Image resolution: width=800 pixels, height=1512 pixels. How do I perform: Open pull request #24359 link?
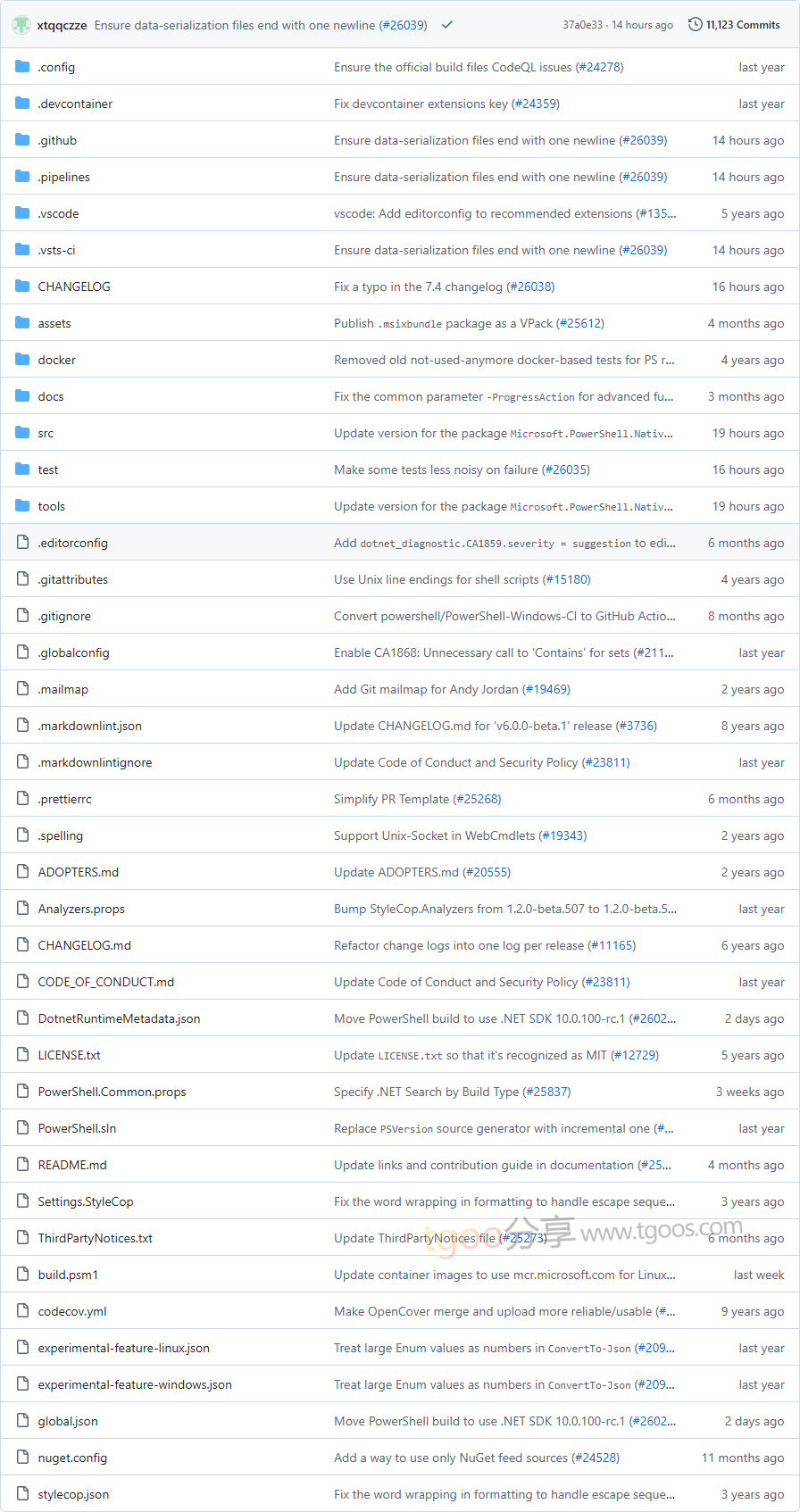click(x=535, y=104)
